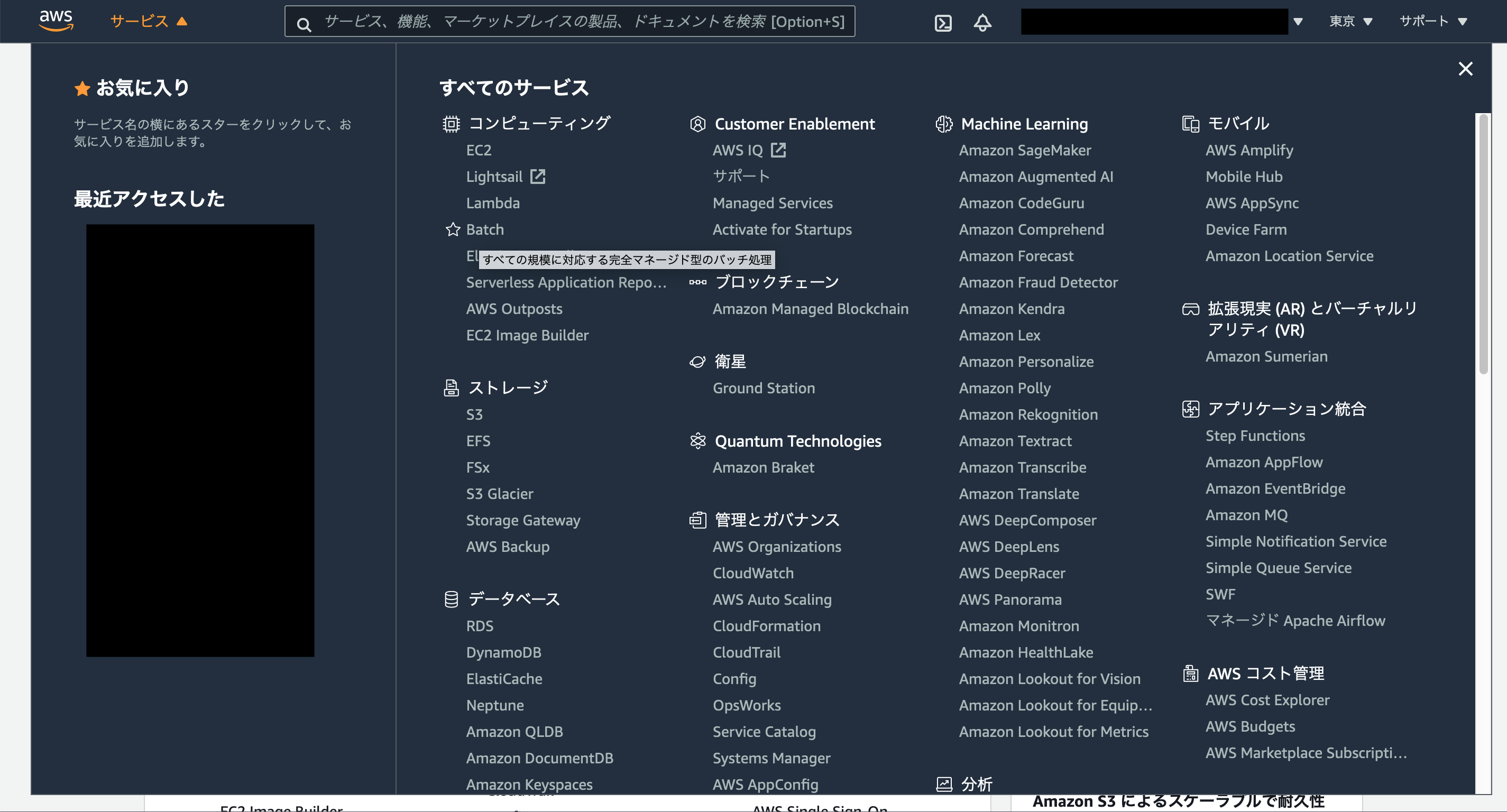
Task: Open the Lambda service
Action: 493,203
